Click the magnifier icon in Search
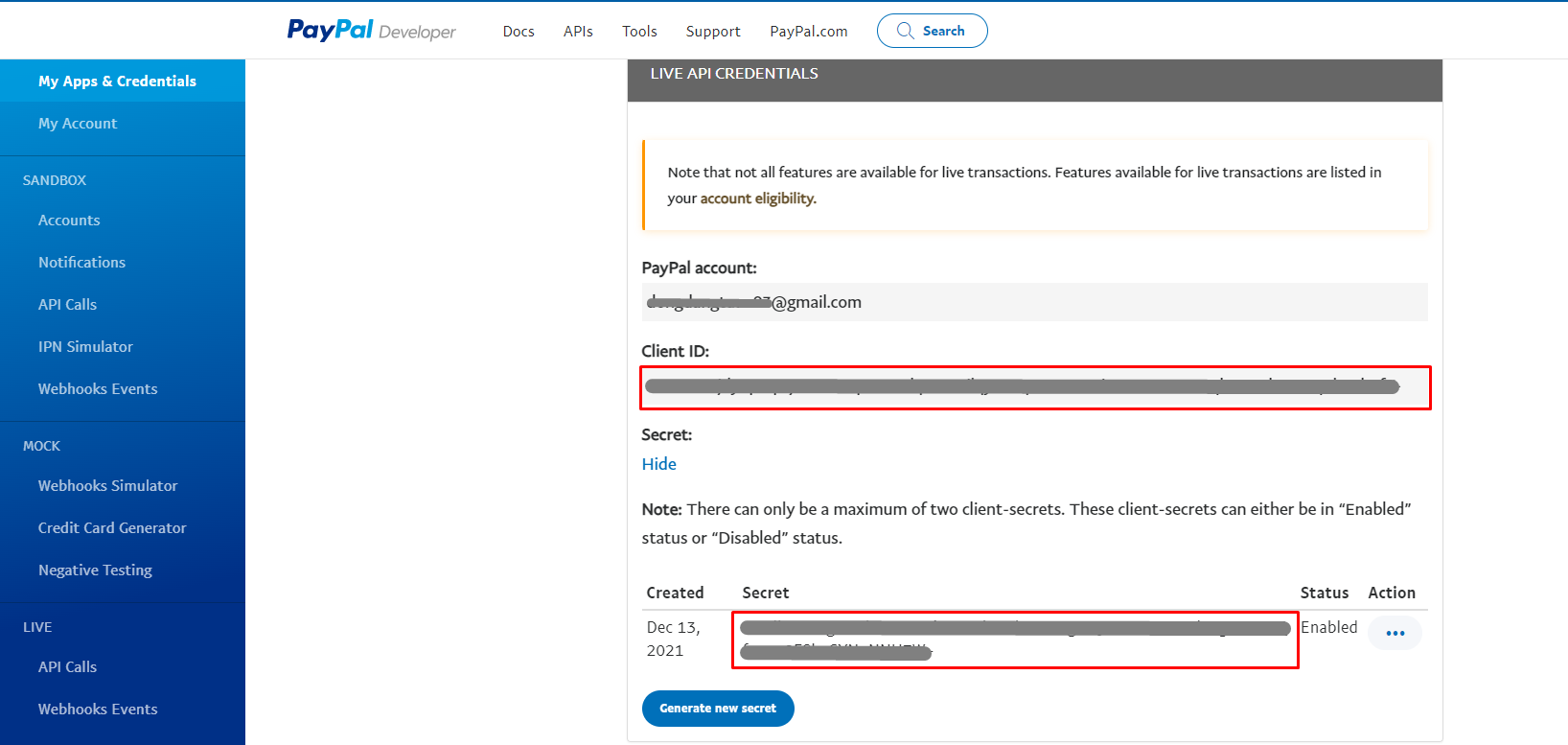Image resolution: width=1568 pixels, height=745 pixels. (x=905, y=31)
